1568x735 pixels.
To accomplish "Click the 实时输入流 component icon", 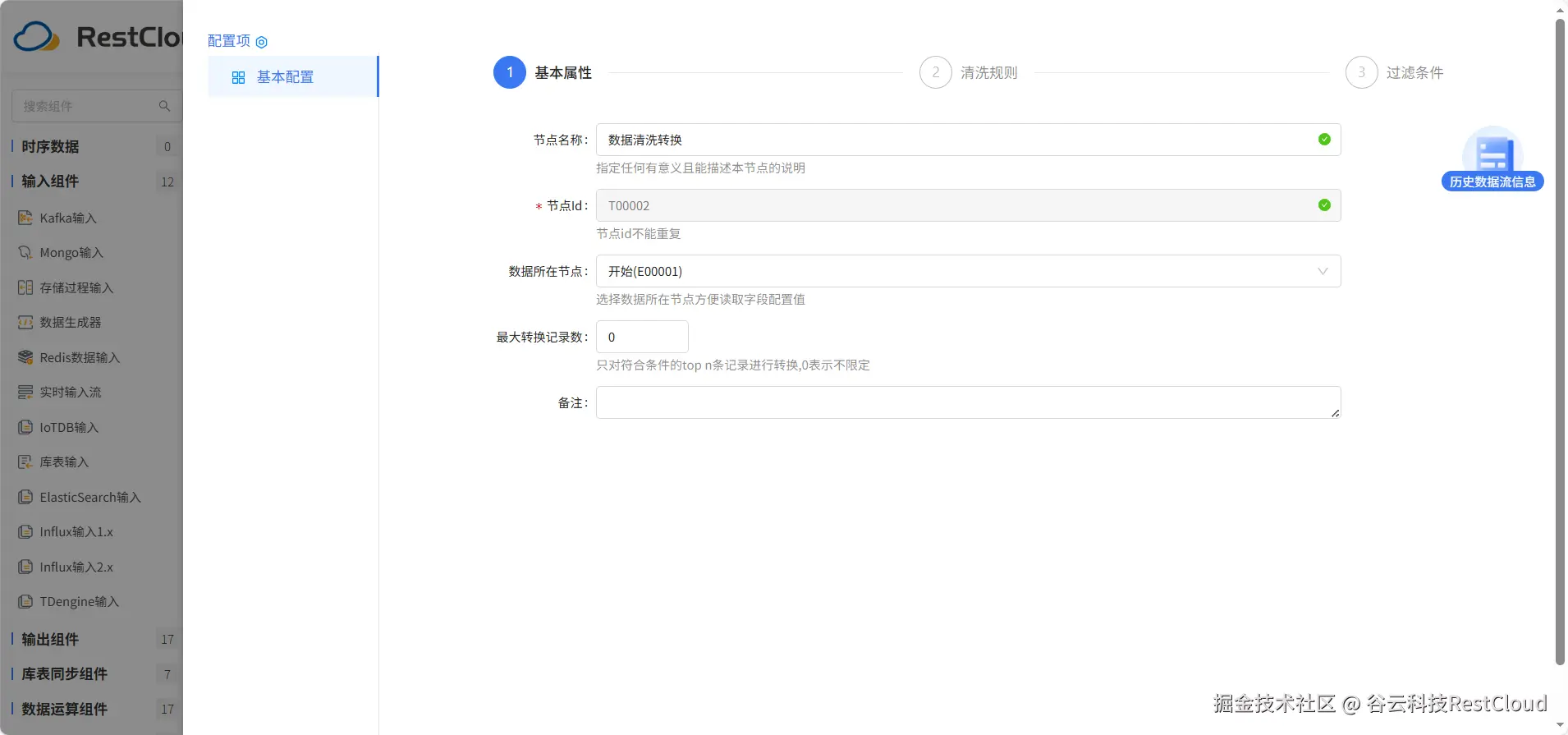I will point(25,392).
